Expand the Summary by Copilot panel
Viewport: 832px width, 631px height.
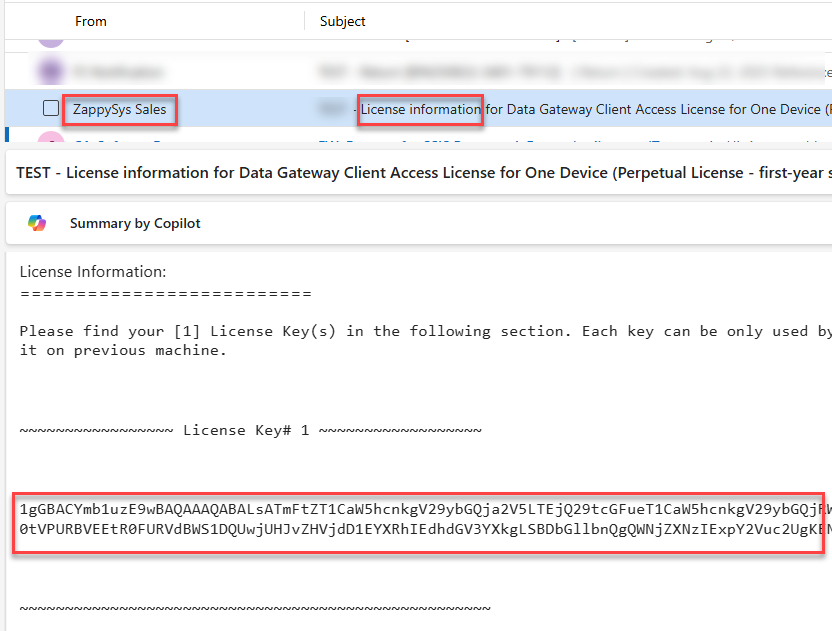click(x=419, y=223)
